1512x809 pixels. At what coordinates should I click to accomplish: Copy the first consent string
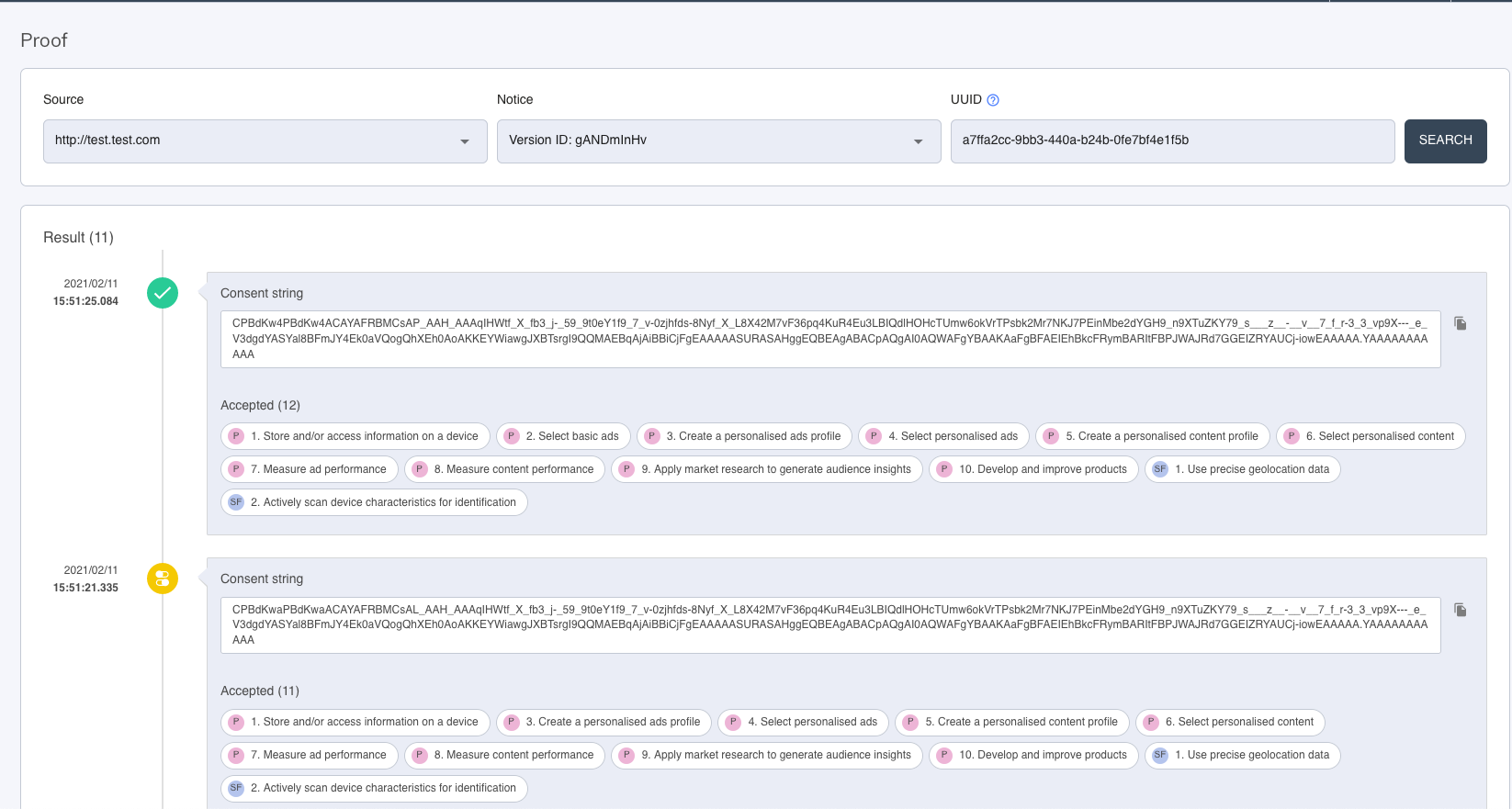tap(1460, 323)
